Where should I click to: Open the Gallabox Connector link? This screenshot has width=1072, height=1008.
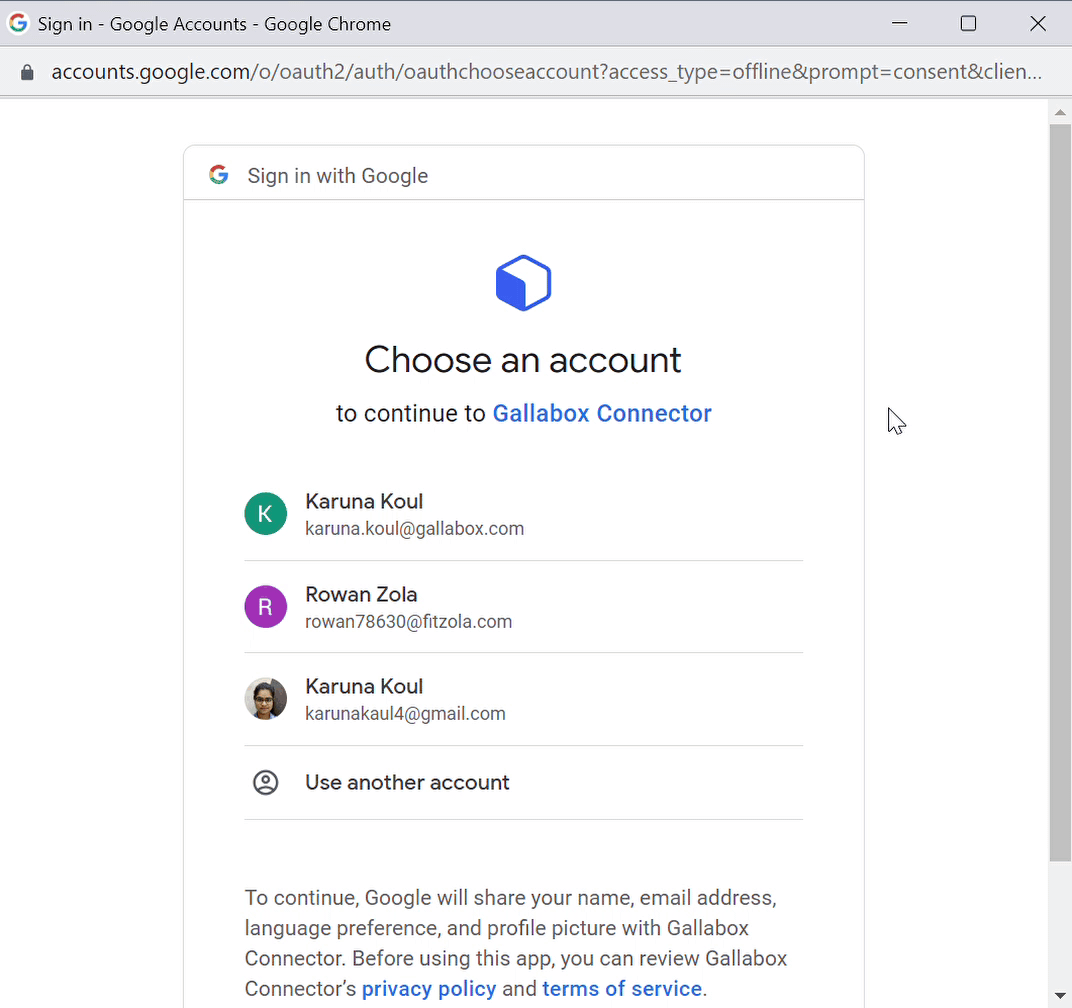point(601,413)
